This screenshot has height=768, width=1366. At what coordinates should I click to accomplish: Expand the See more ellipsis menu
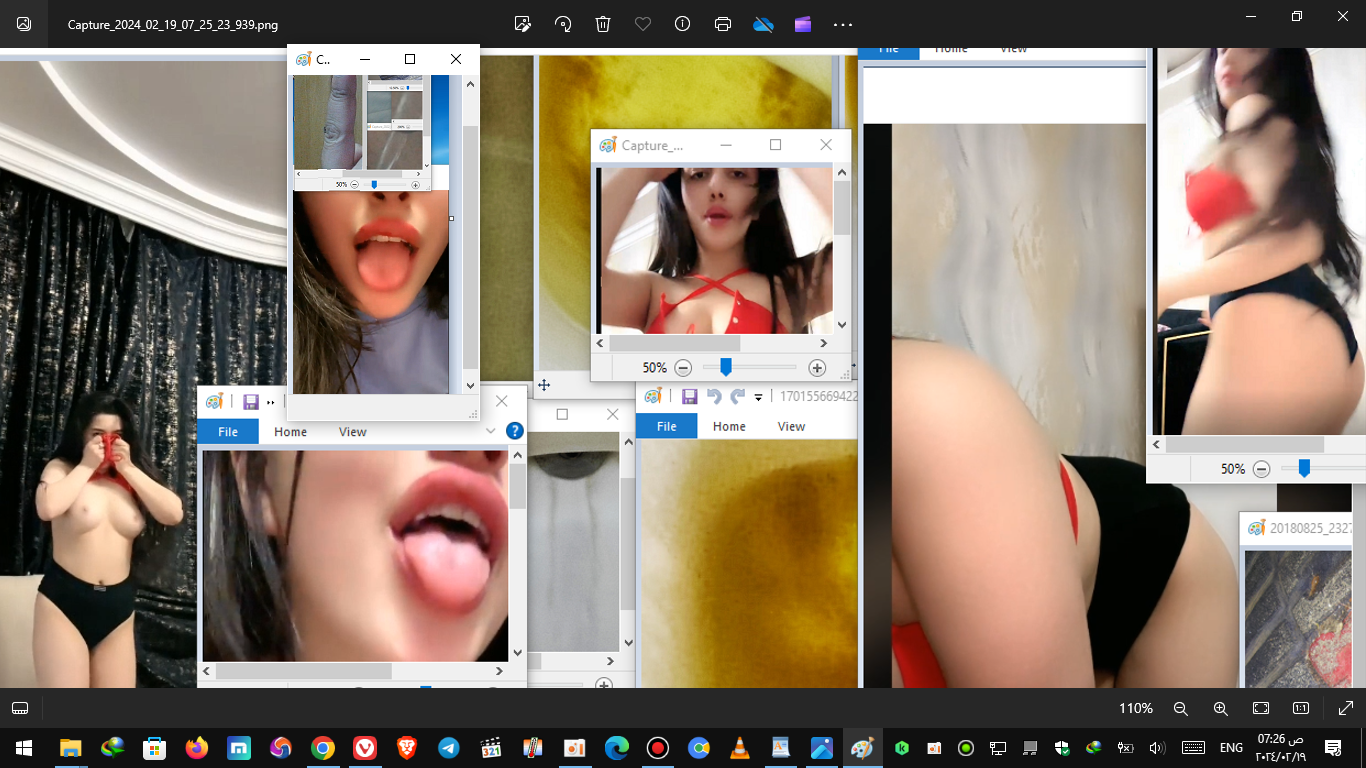(843, 24)
